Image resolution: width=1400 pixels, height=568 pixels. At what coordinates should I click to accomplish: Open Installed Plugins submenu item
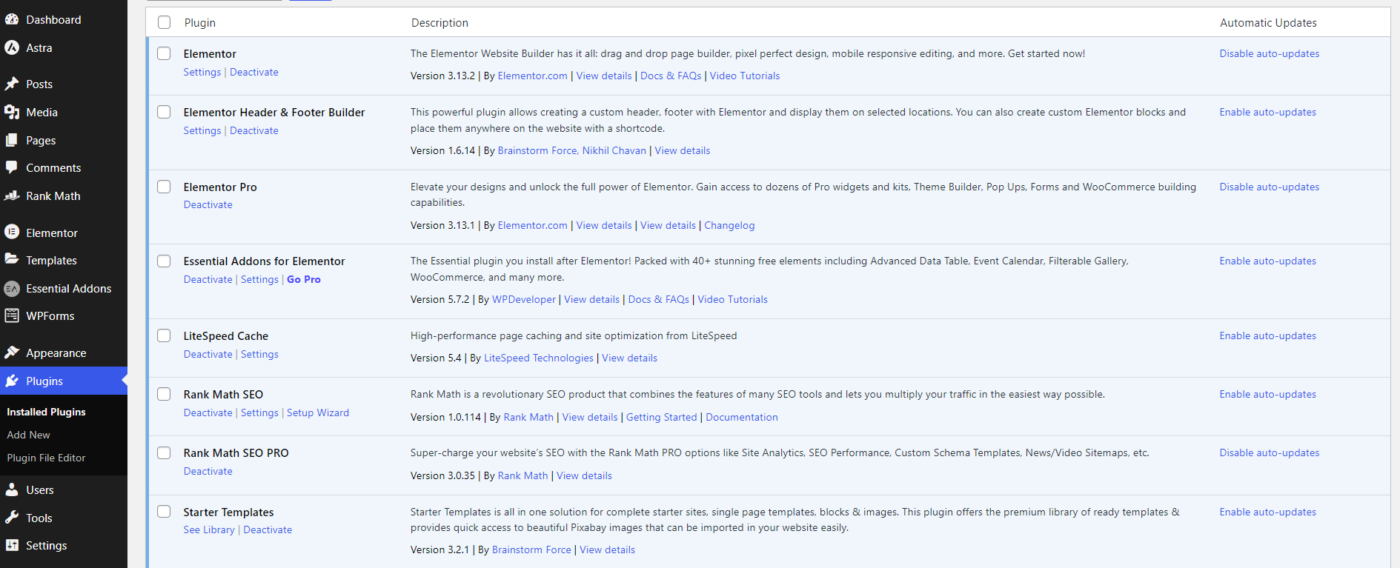click(x=46, y=412)
